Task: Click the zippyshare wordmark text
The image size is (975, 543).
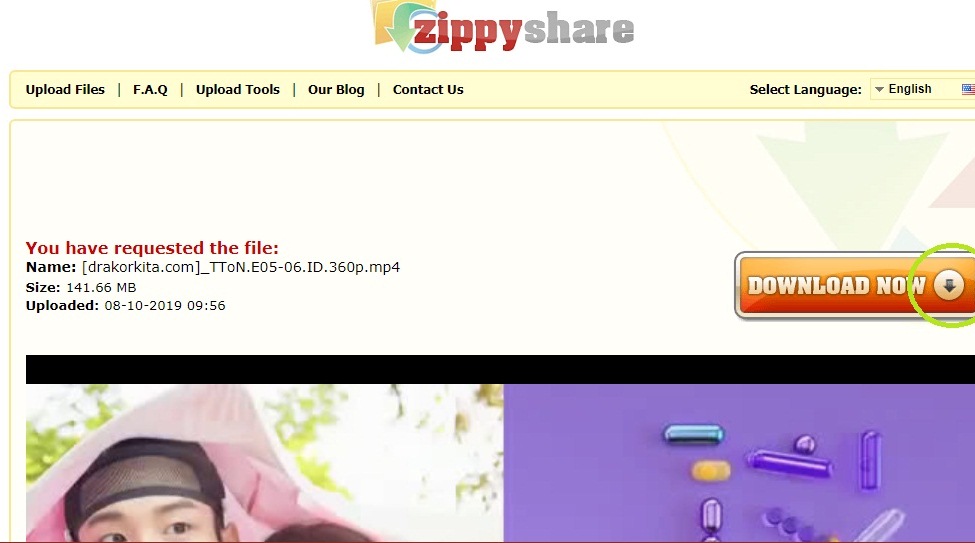Action: click(524, 30)
